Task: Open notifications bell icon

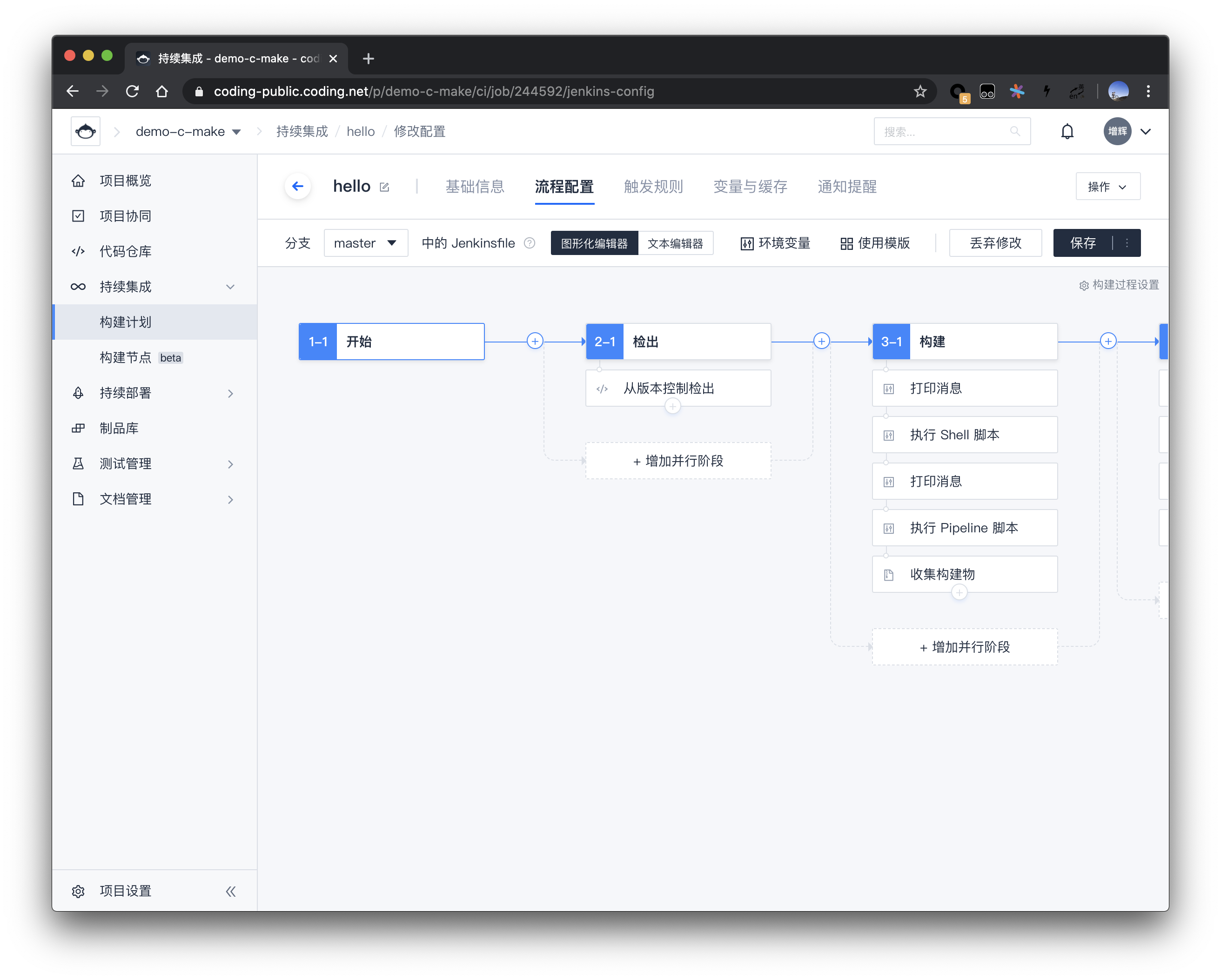Action: coord(1067,131)
